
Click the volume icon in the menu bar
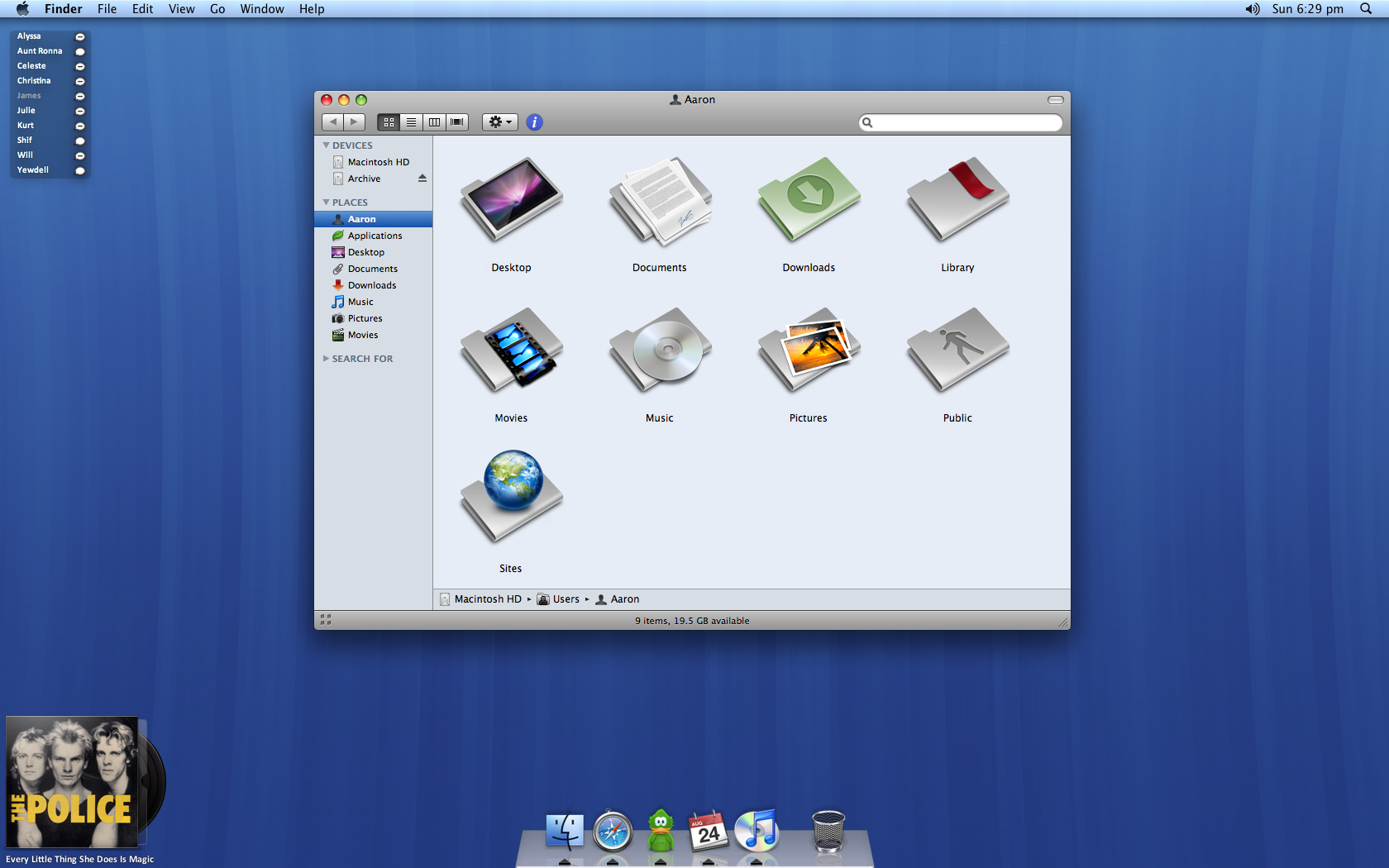click(1253, 9)
